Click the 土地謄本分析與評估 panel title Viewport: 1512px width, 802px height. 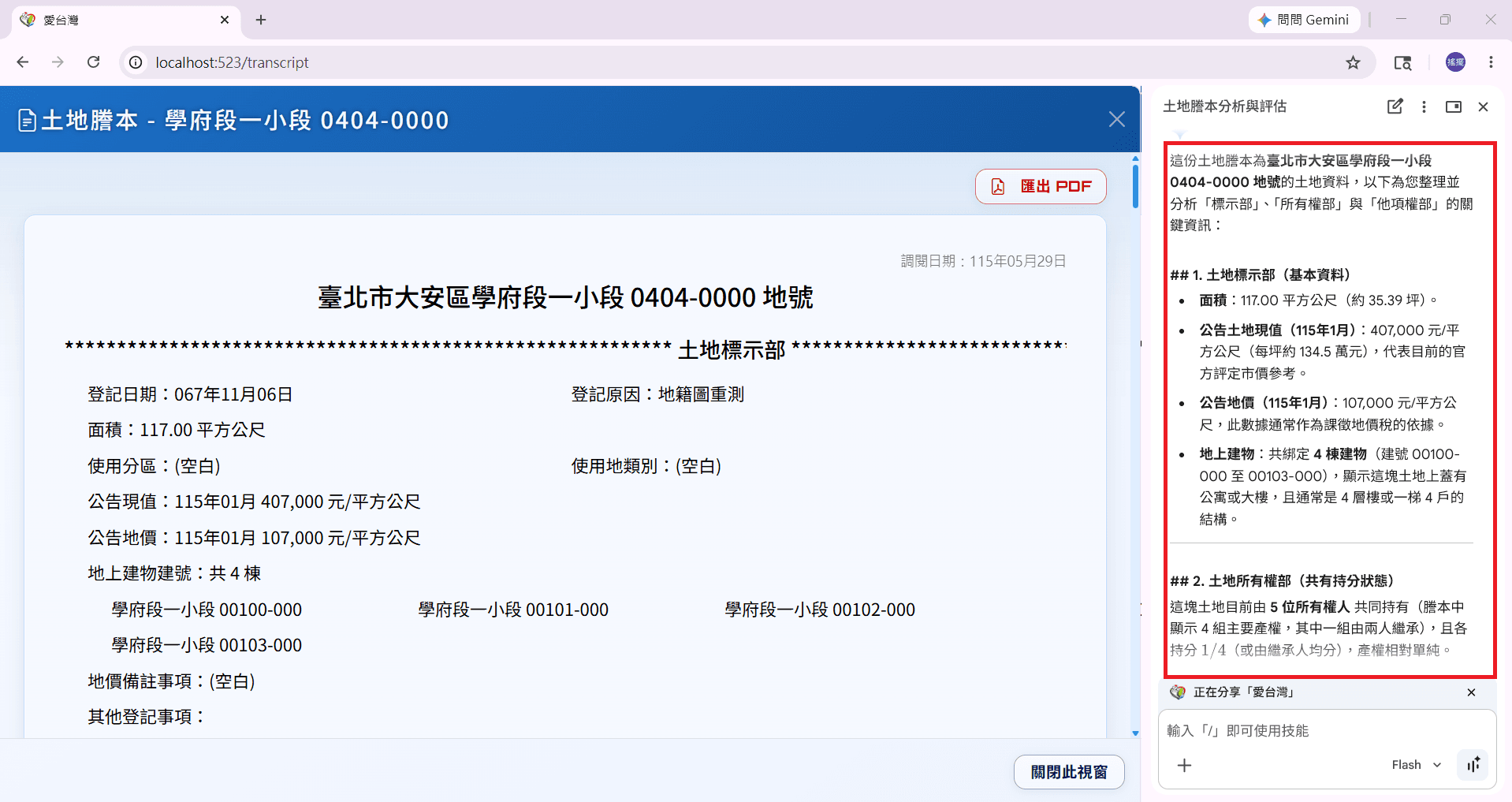click(x=1224, y=106)
